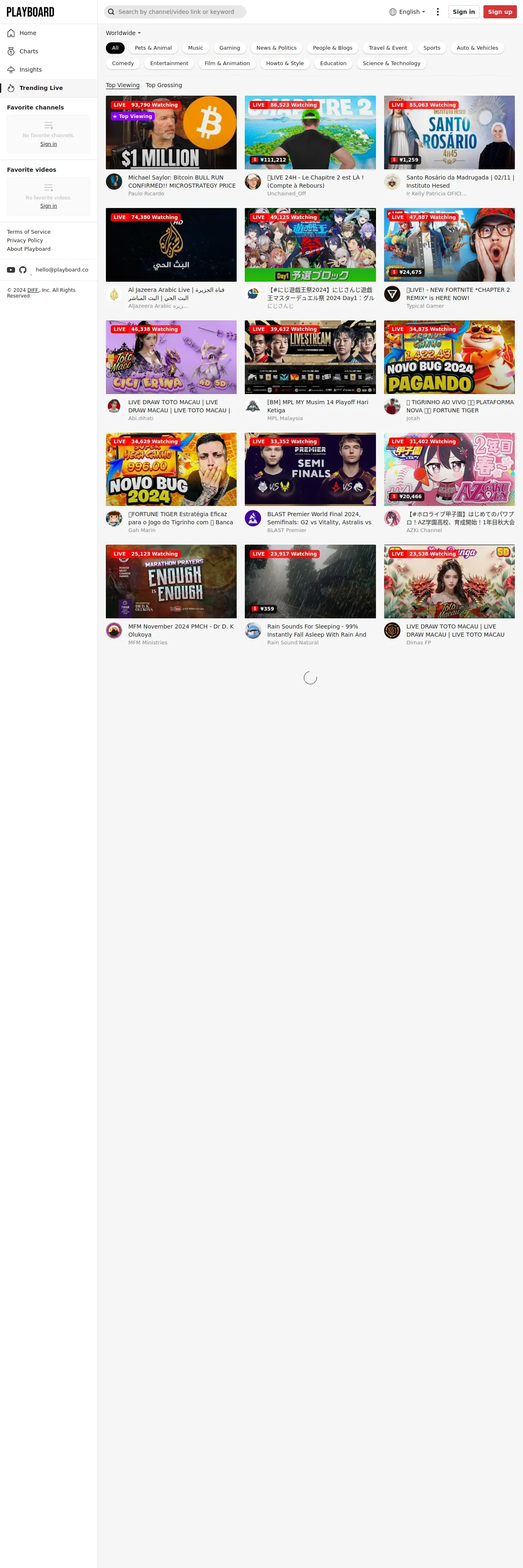Filter by Auto & Vehicles category
The height and width of the screenshot is (1568, 523).
coord(477,48)
